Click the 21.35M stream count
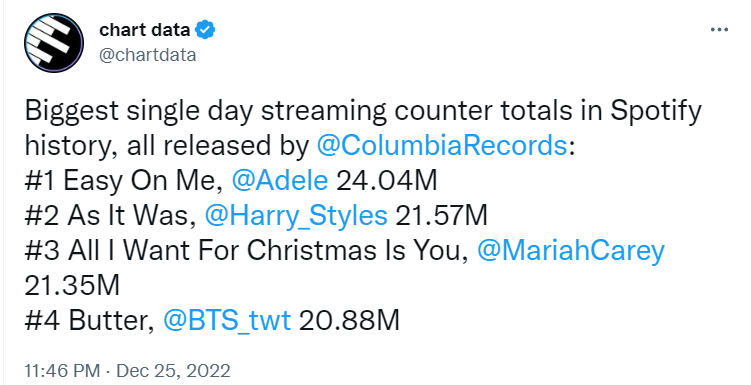The image size is (751, 385). pyautogui.click(x=72, y=285)
